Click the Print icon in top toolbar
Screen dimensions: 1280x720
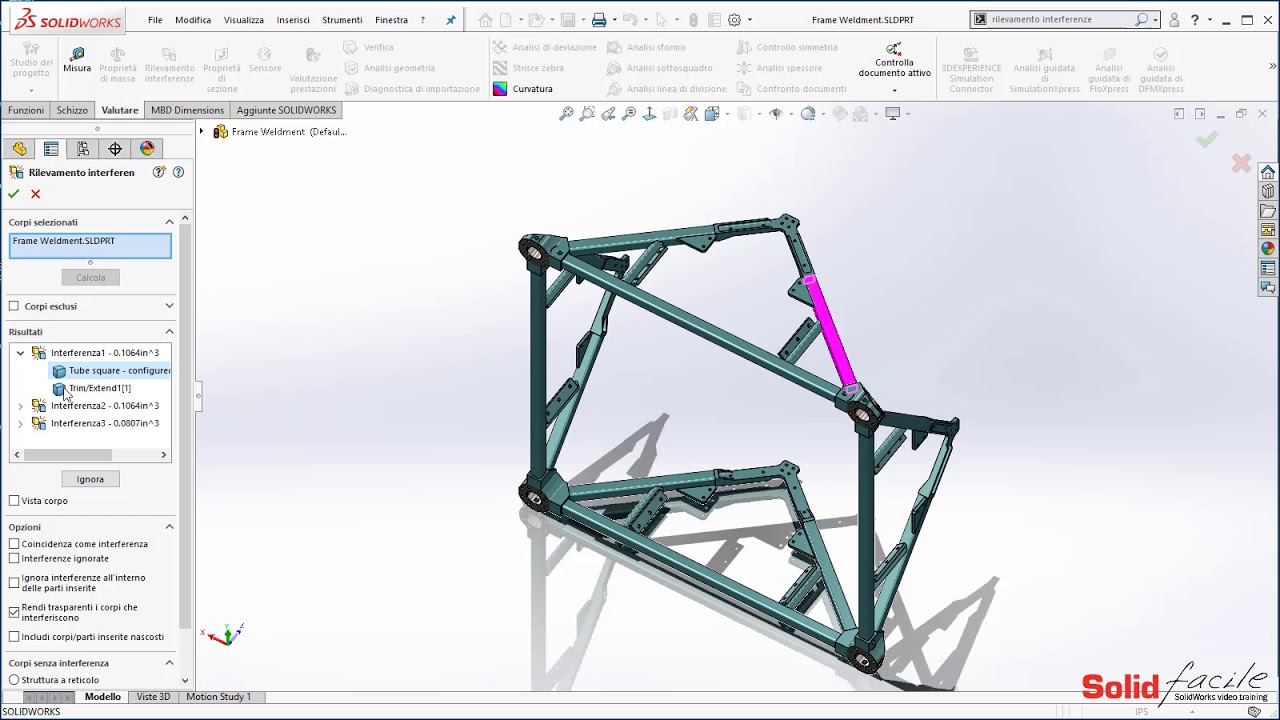tap(599, 20)
